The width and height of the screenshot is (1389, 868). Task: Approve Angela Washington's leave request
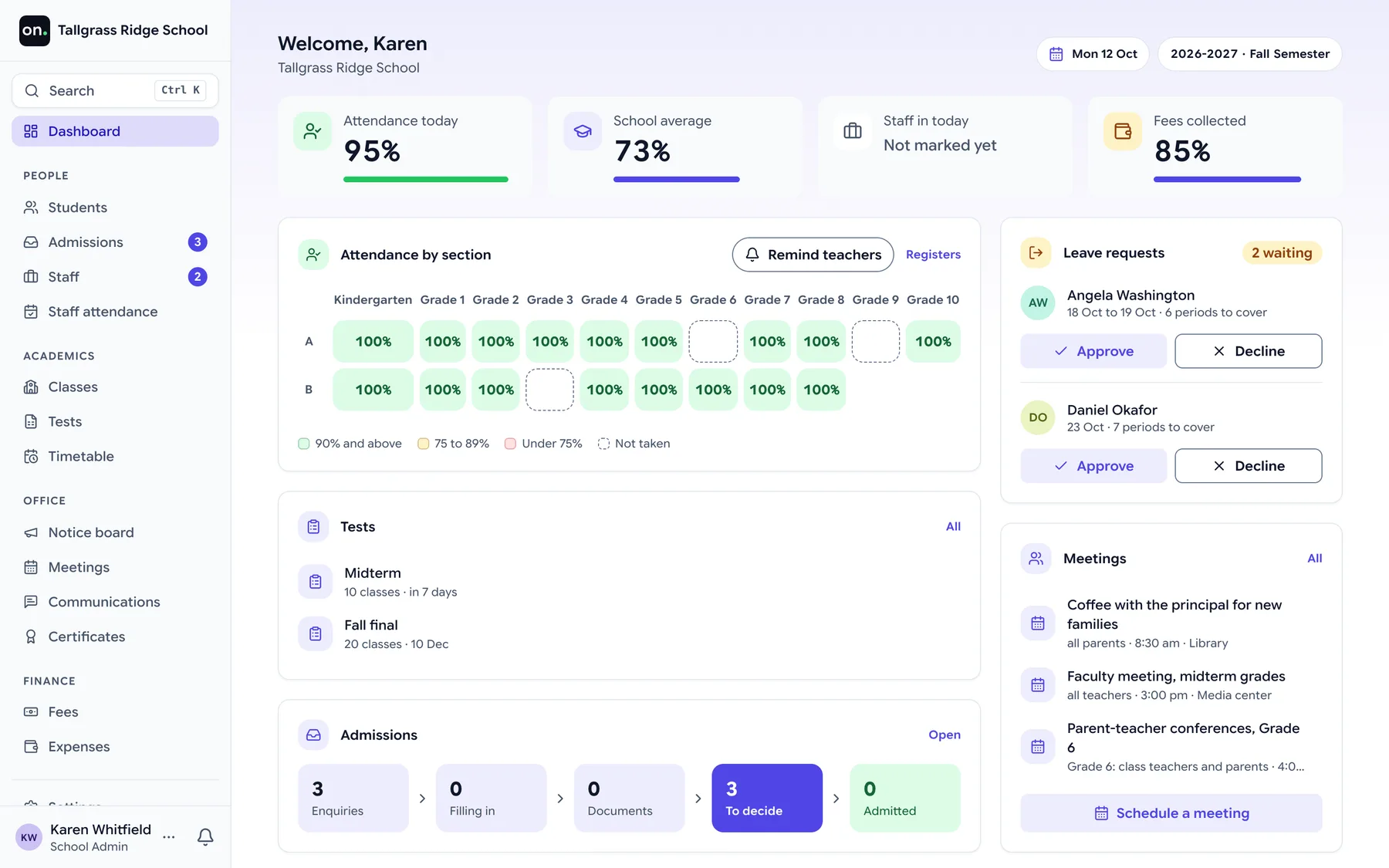(1093, 351)
